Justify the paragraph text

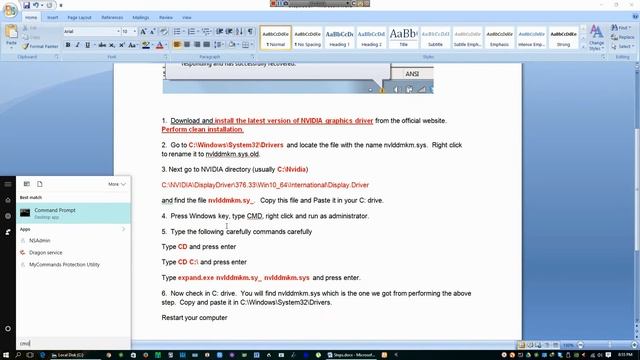click(x=207, y=44)
